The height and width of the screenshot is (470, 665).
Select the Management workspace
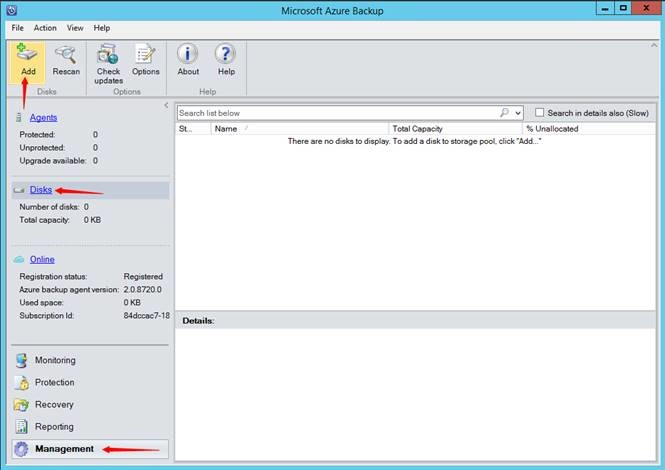(x=64, y=449)
